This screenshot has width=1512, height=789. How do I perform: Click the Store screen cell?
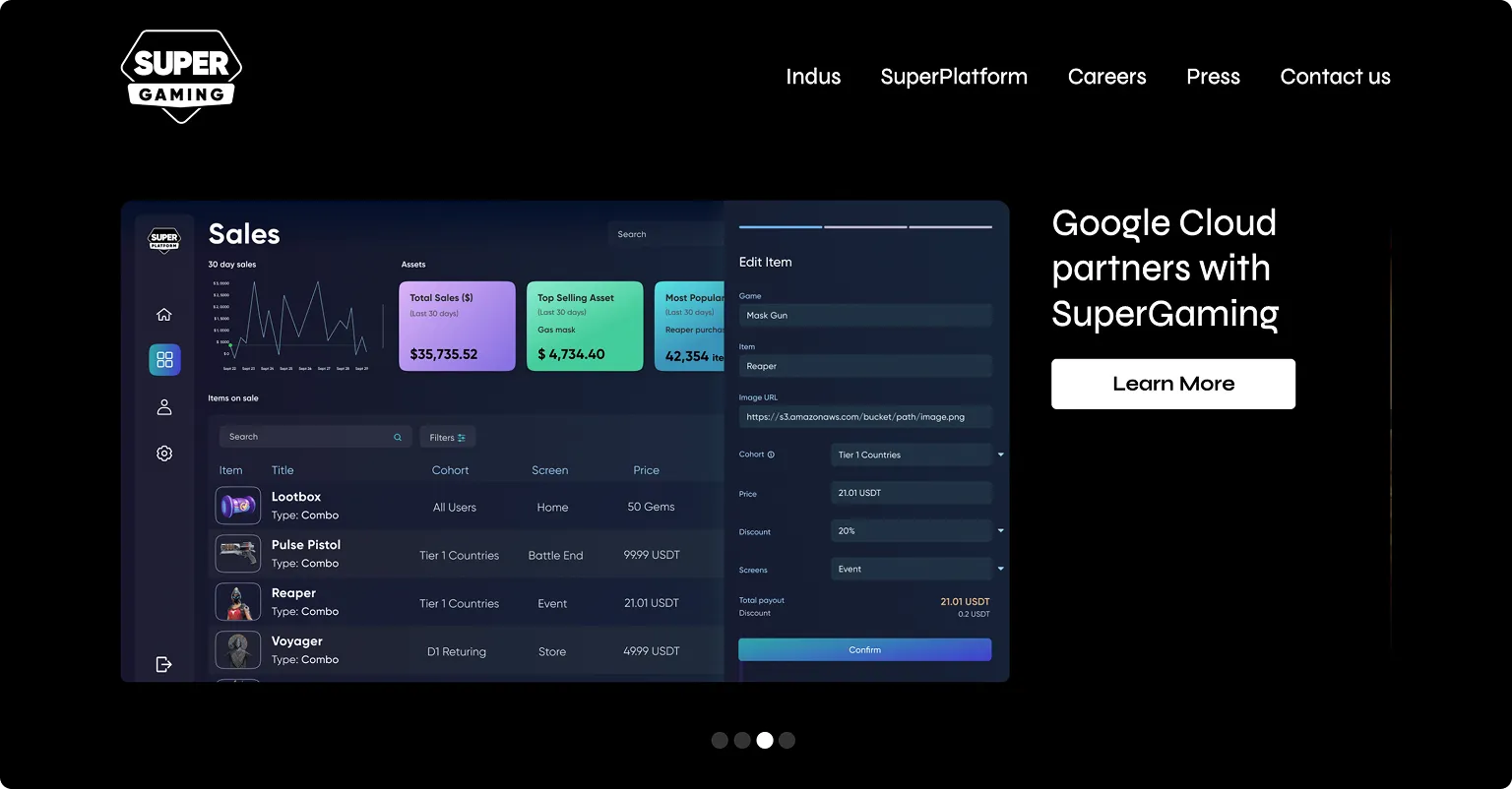[552, 651]
